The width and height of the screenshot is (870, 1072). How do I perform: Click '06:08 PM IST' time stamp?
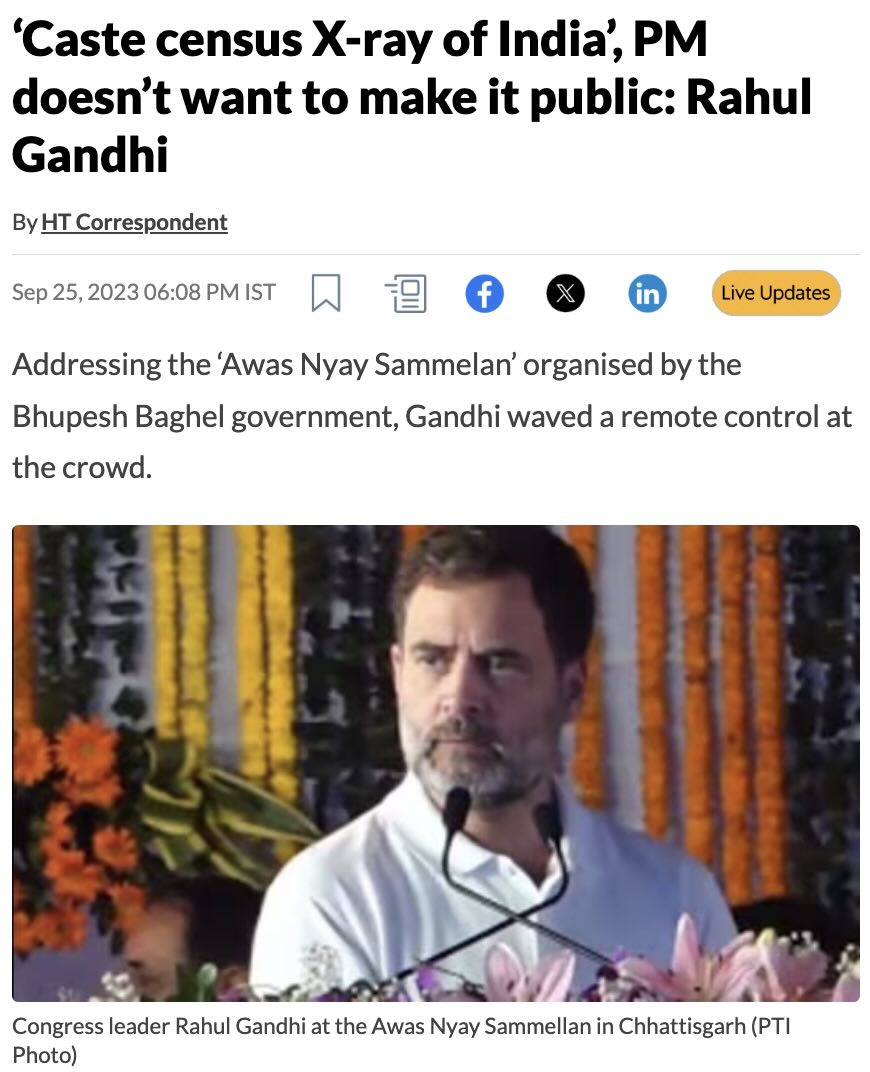tap(210, 292)
